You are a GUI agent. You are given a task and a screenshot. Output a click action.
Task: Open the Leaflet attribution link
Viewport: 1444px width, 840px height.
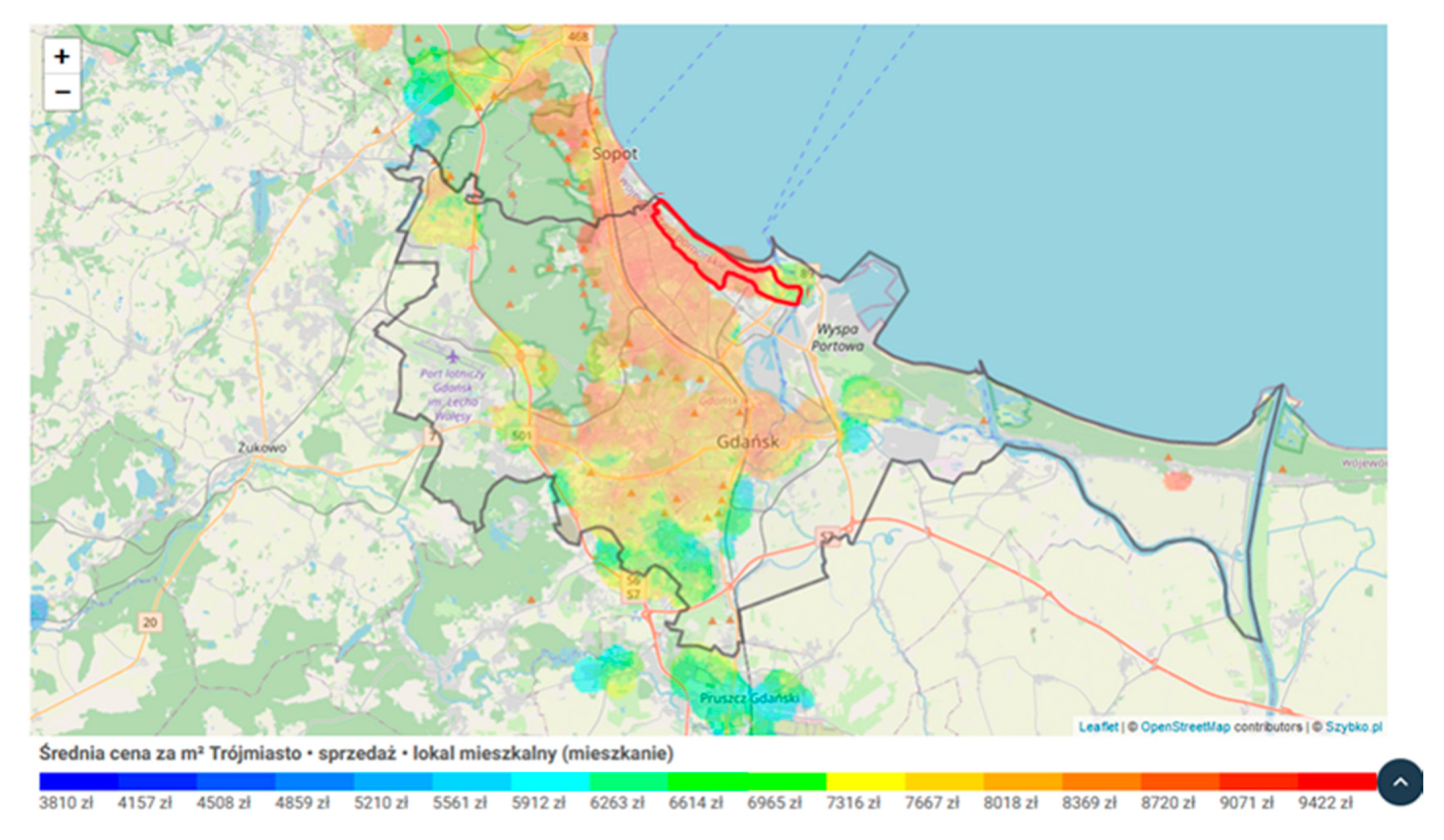[x=1098, y=727]
